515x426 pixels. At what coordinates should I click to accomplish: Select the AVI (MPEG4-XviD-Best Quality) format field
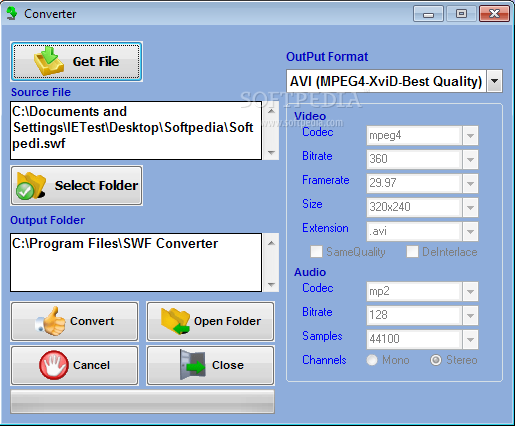[x=386, y=81]
